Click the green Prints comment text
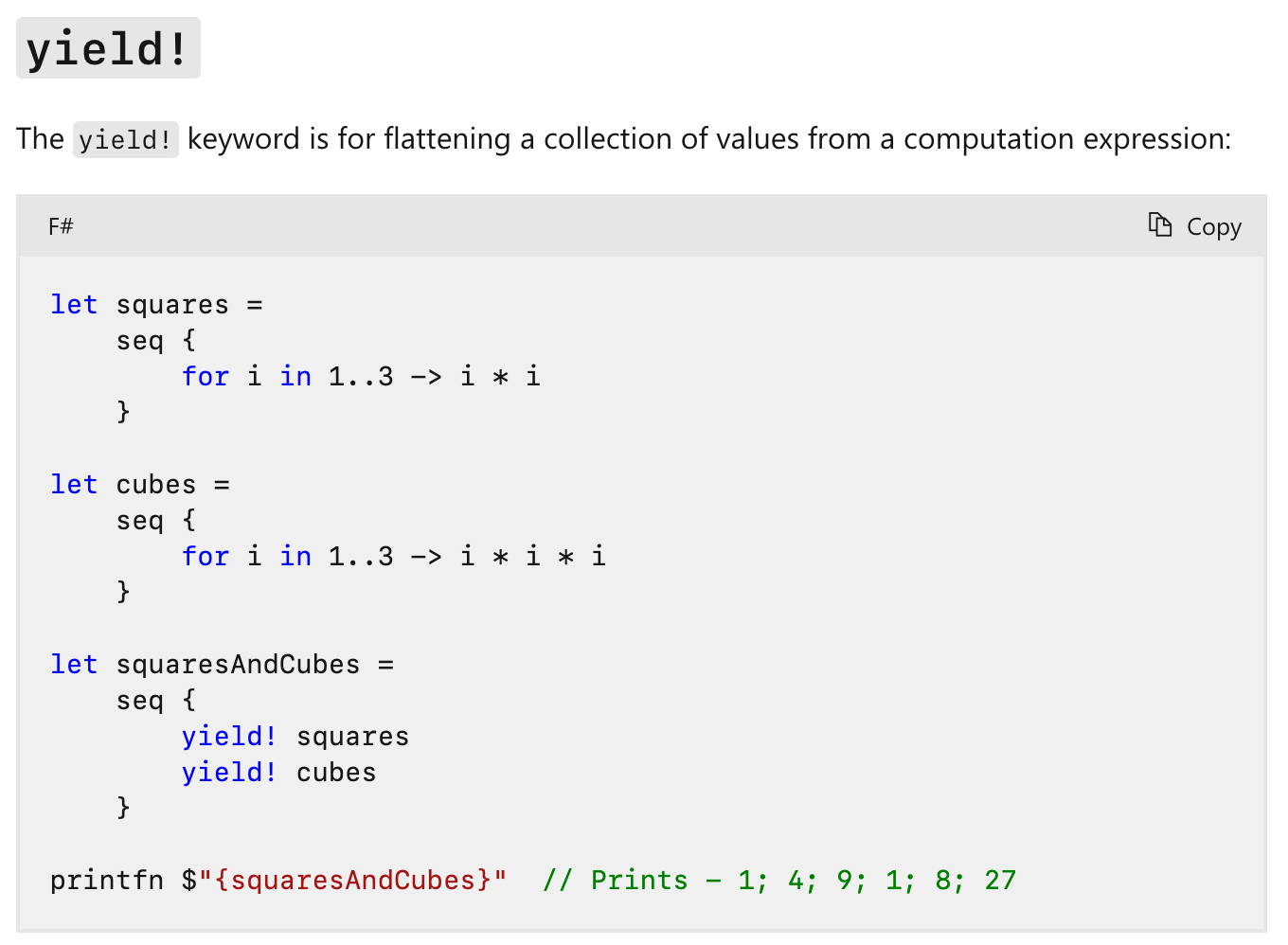1288x945 pixels. point(639,881)
